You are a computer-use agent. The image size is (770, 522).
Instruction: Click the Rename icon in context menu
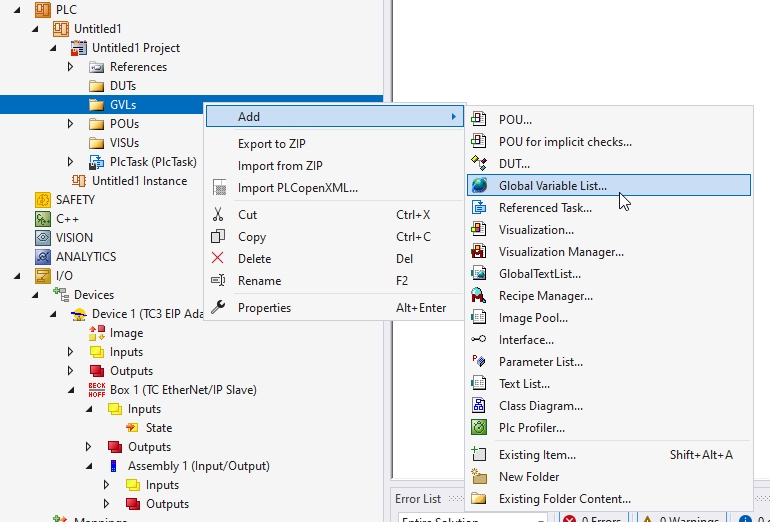pos(218,280)
